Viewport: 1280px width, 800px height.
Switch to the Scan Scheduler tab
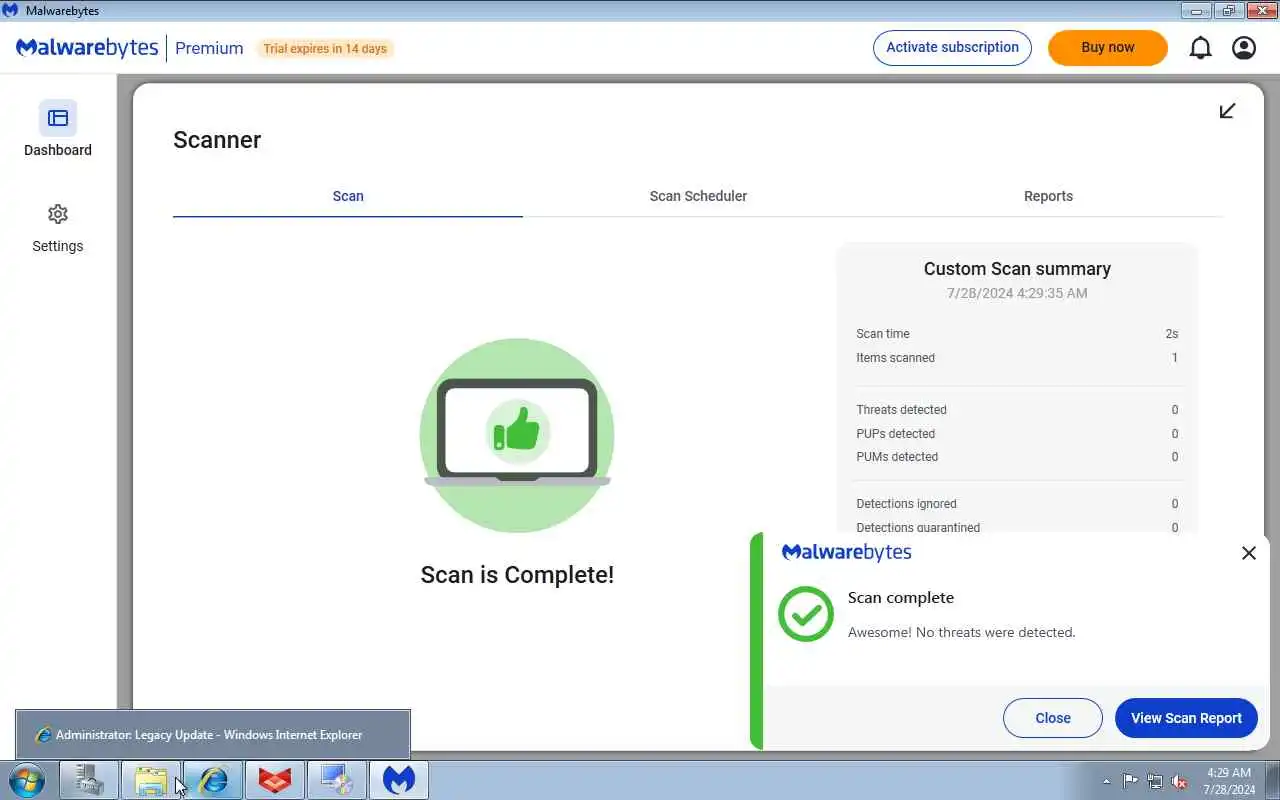(x=698, y=196)
